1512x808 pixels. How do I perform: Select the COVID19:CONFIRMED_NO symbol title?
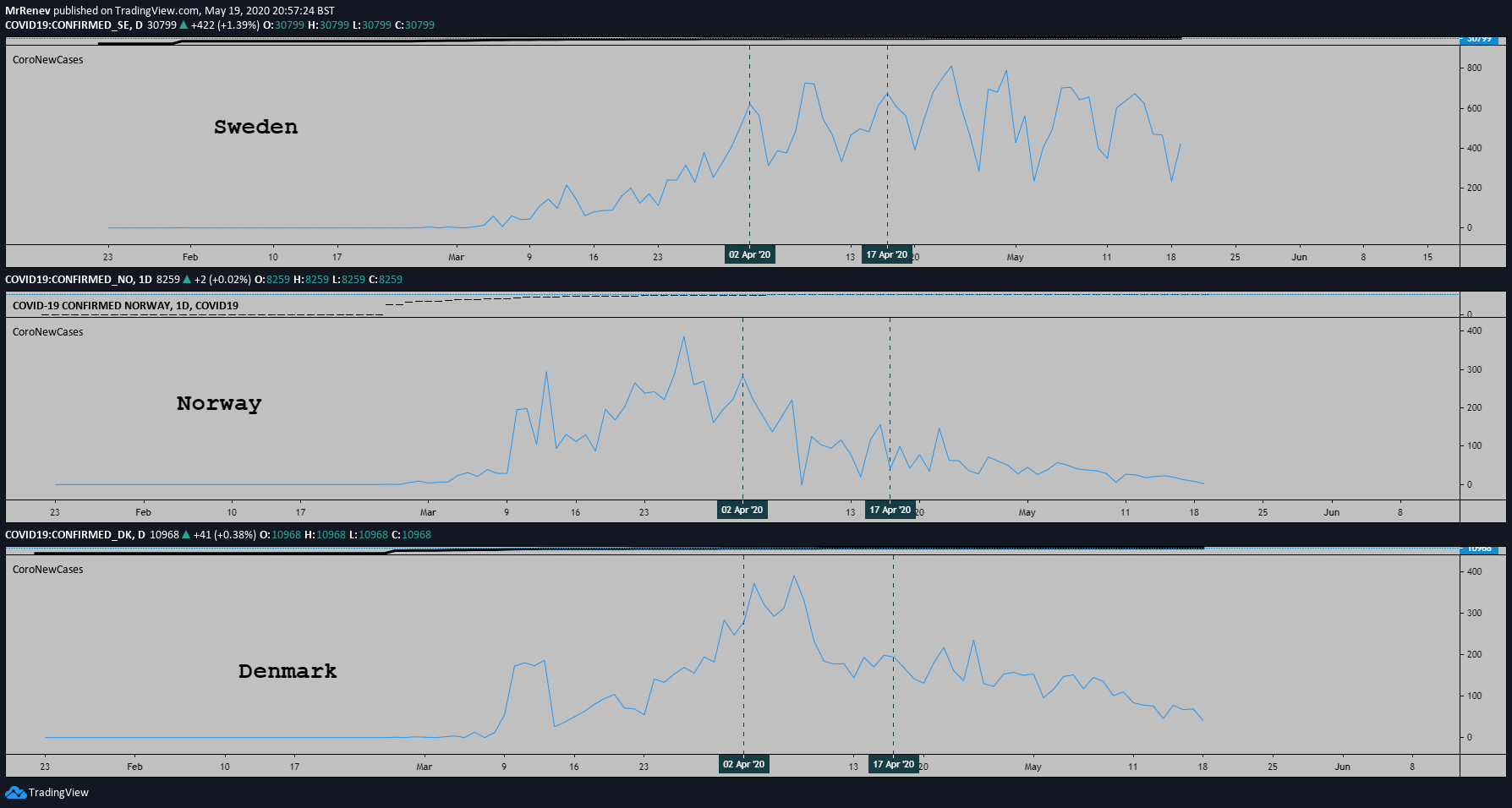pos(71,280)
